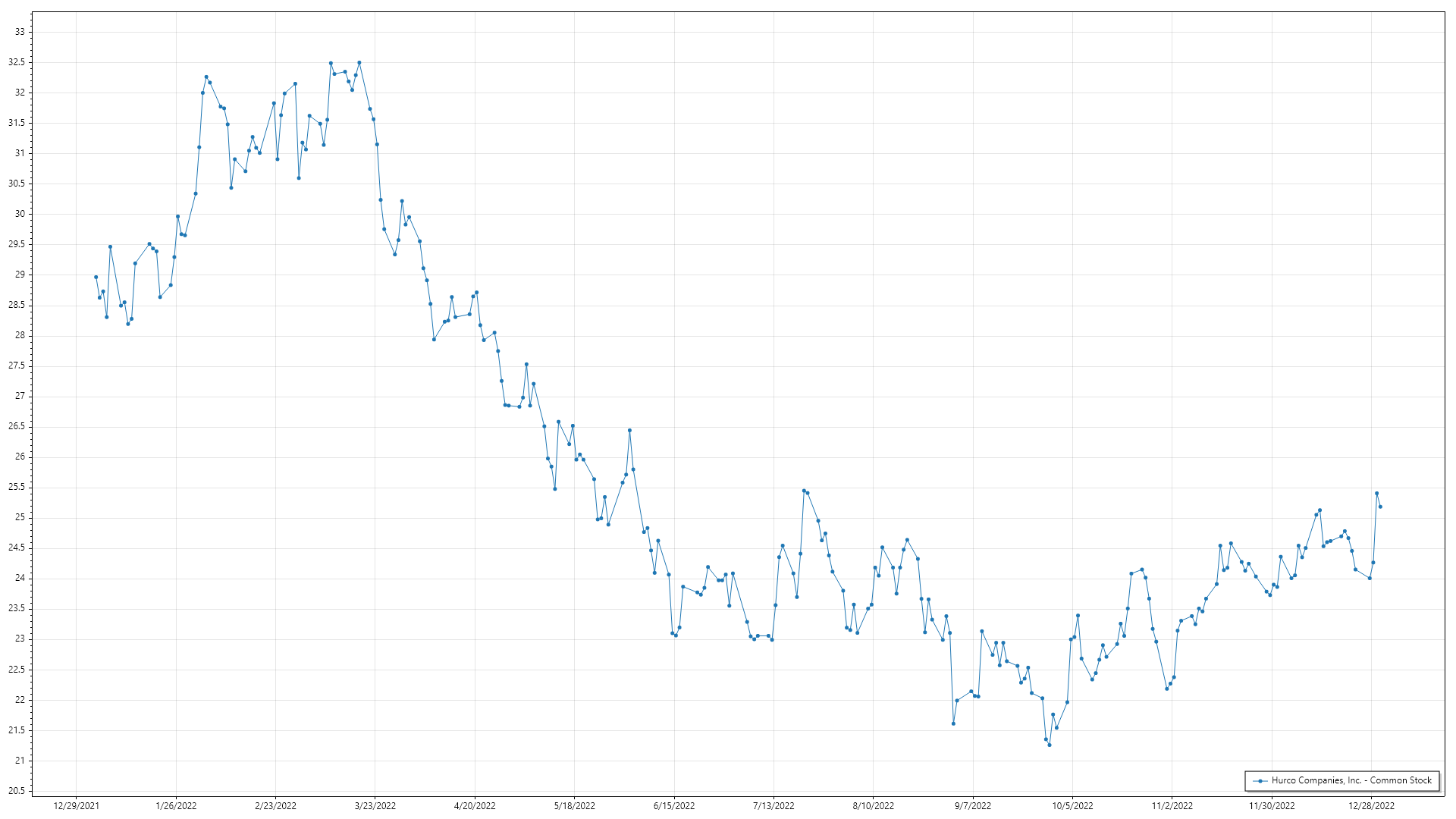The height and width of the screenshot is (819, 1456).
Task: Click the Hurco Companies legend line marker
Action: point(1260,780)
